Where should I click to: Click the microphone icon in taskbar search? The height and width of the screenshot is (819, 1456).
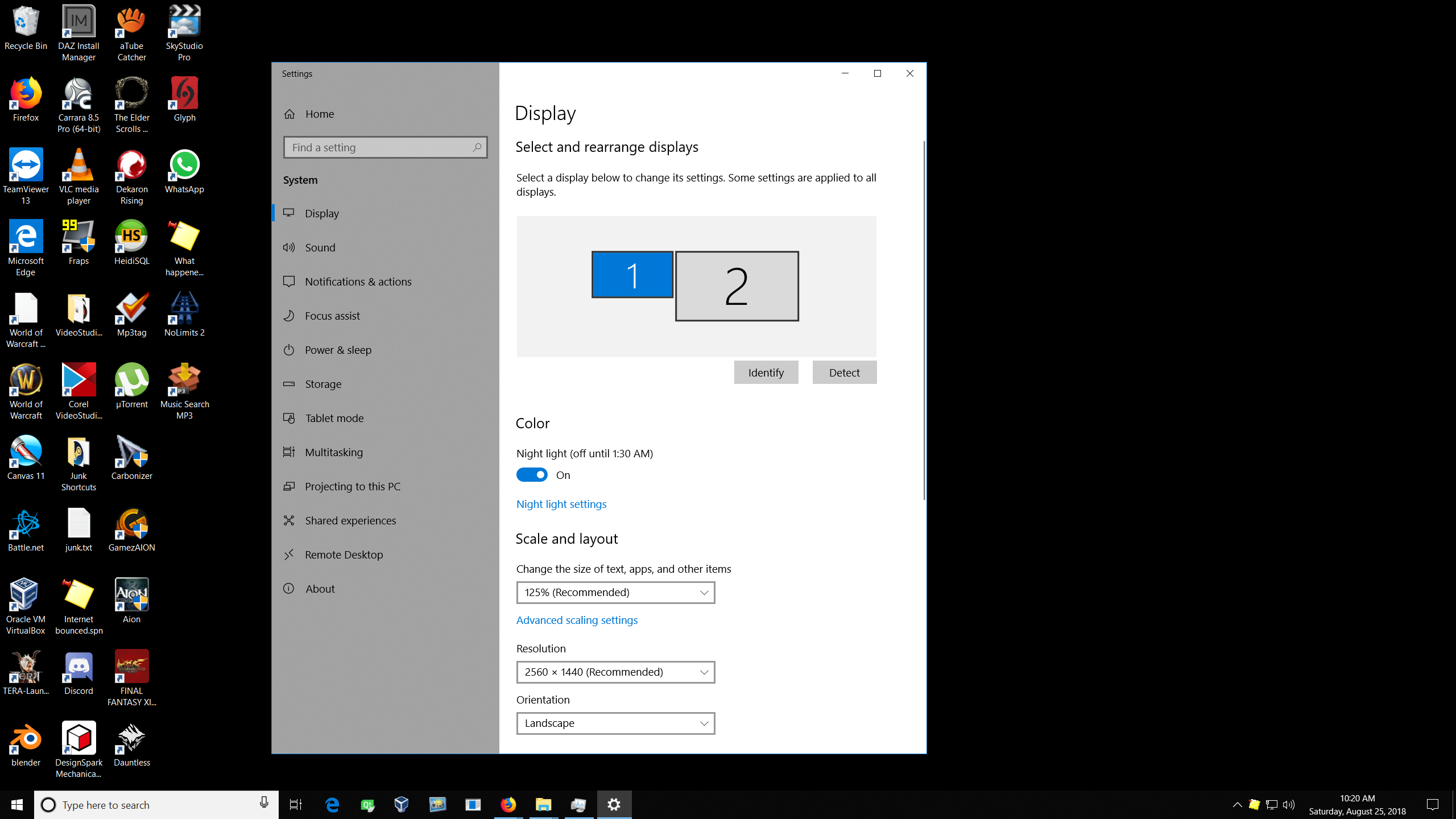(x=264, y=803)
